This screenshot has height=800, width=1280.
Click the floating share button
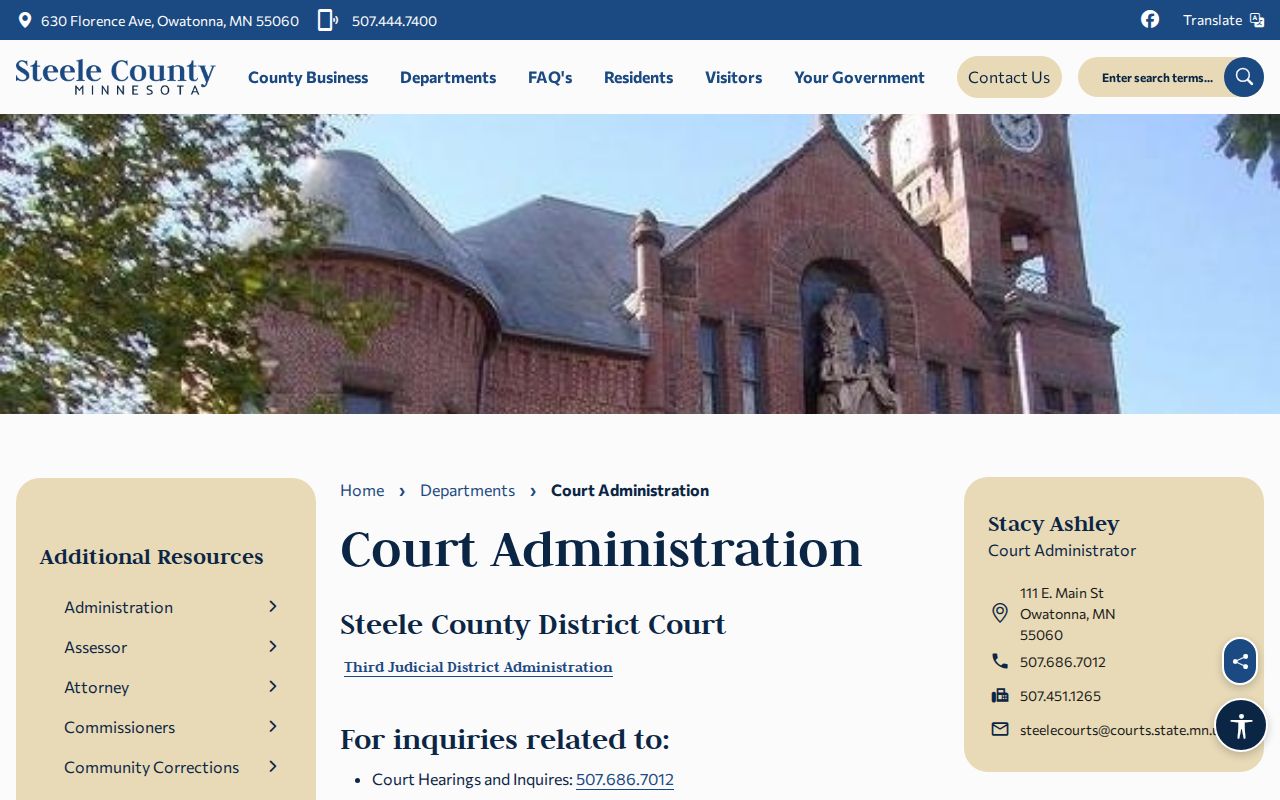pyautogui.click(x=1240, y=661)
